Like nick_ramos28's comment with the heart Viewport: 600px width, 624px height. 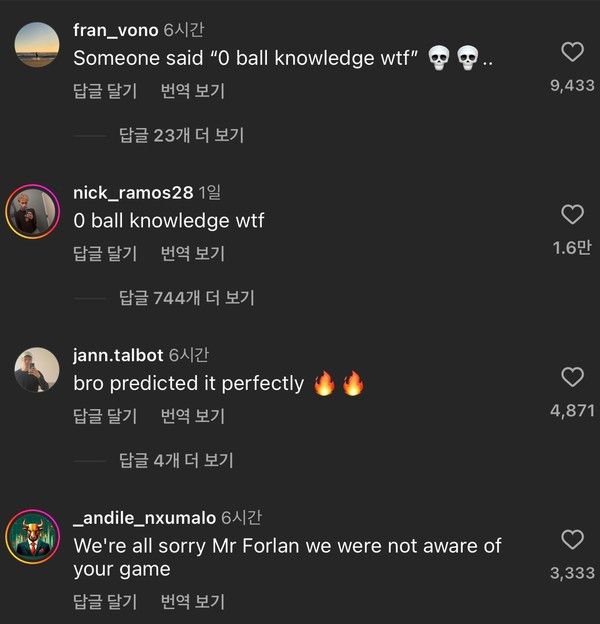572,214
